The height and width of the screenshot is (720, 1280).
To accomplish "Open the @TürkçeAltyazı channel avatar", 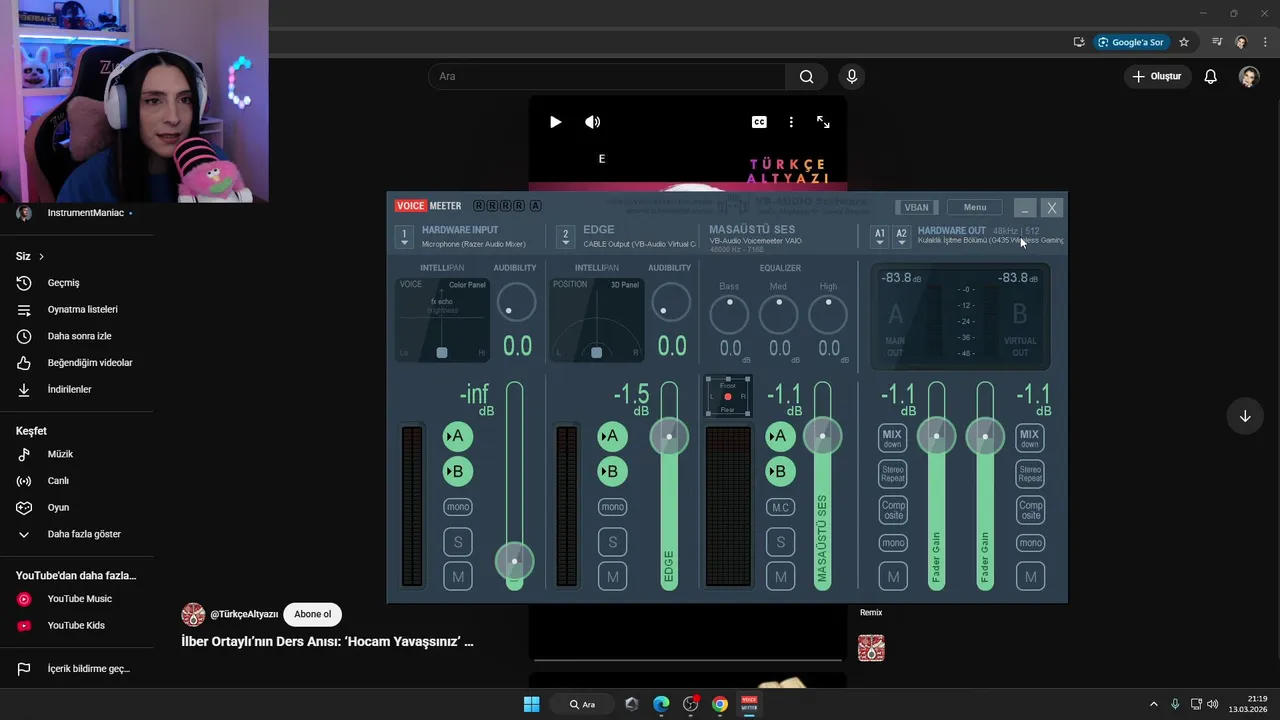I will 193,614.
